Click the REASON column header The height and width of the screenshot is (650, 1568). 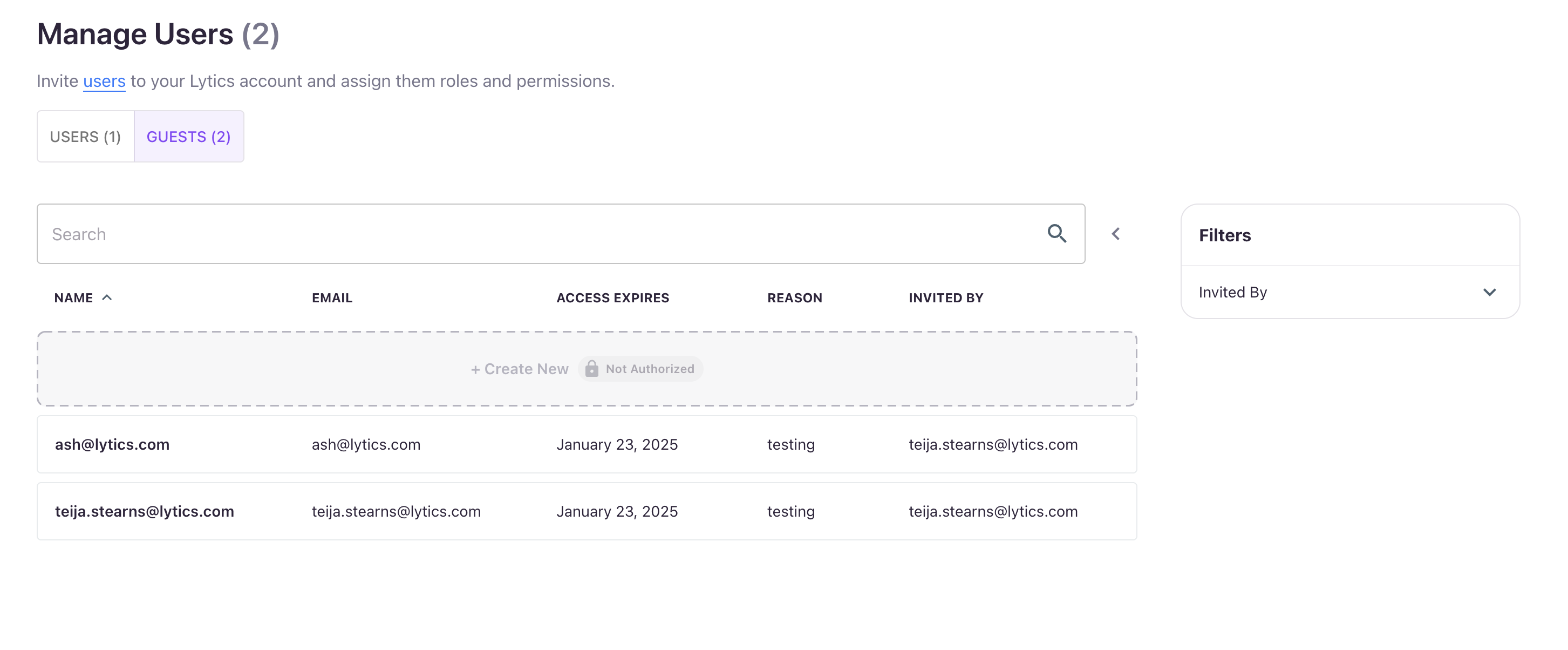click(x=794, y=298)
